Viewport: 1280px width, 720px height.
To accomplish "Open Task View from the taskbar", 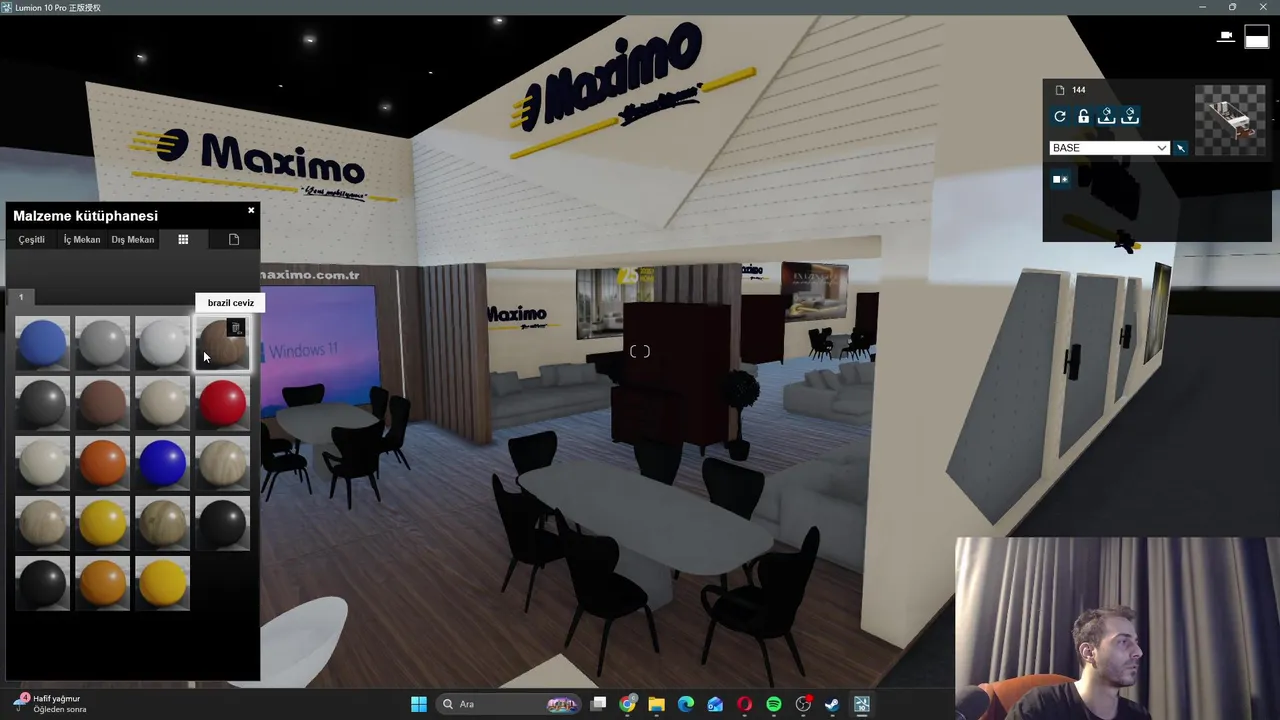I will tap(598, 704).
